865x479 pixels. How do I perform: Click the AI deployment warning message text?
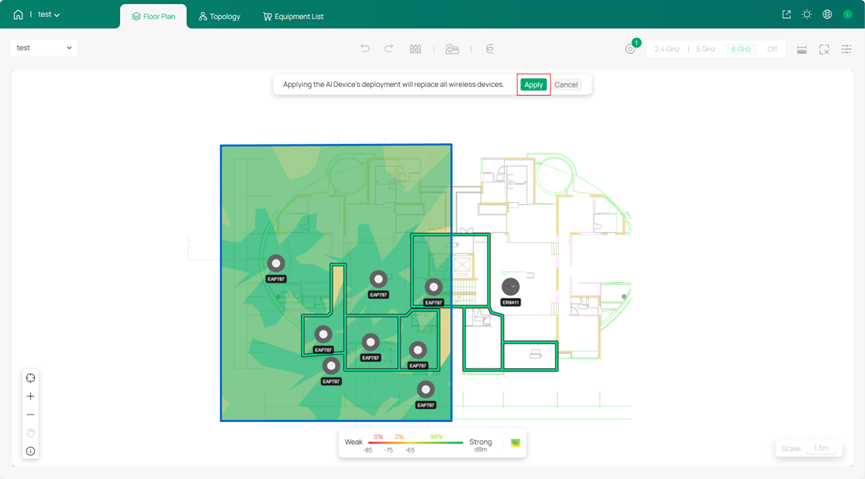[x=393, y=84]
